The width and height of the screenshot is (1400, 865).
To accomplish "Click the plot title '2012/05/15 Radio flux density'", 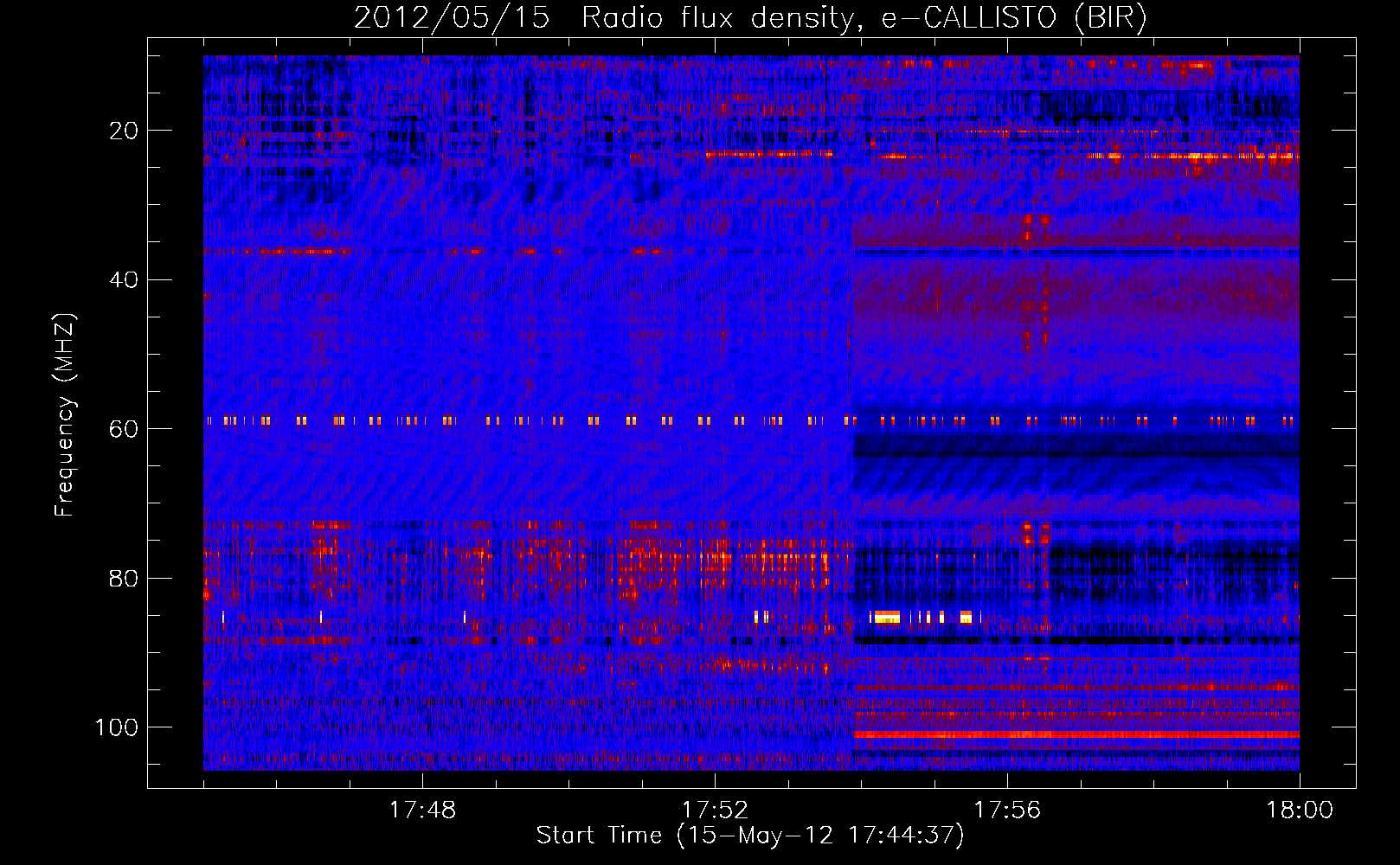I will pyautogui.click(x=604, y=18).
